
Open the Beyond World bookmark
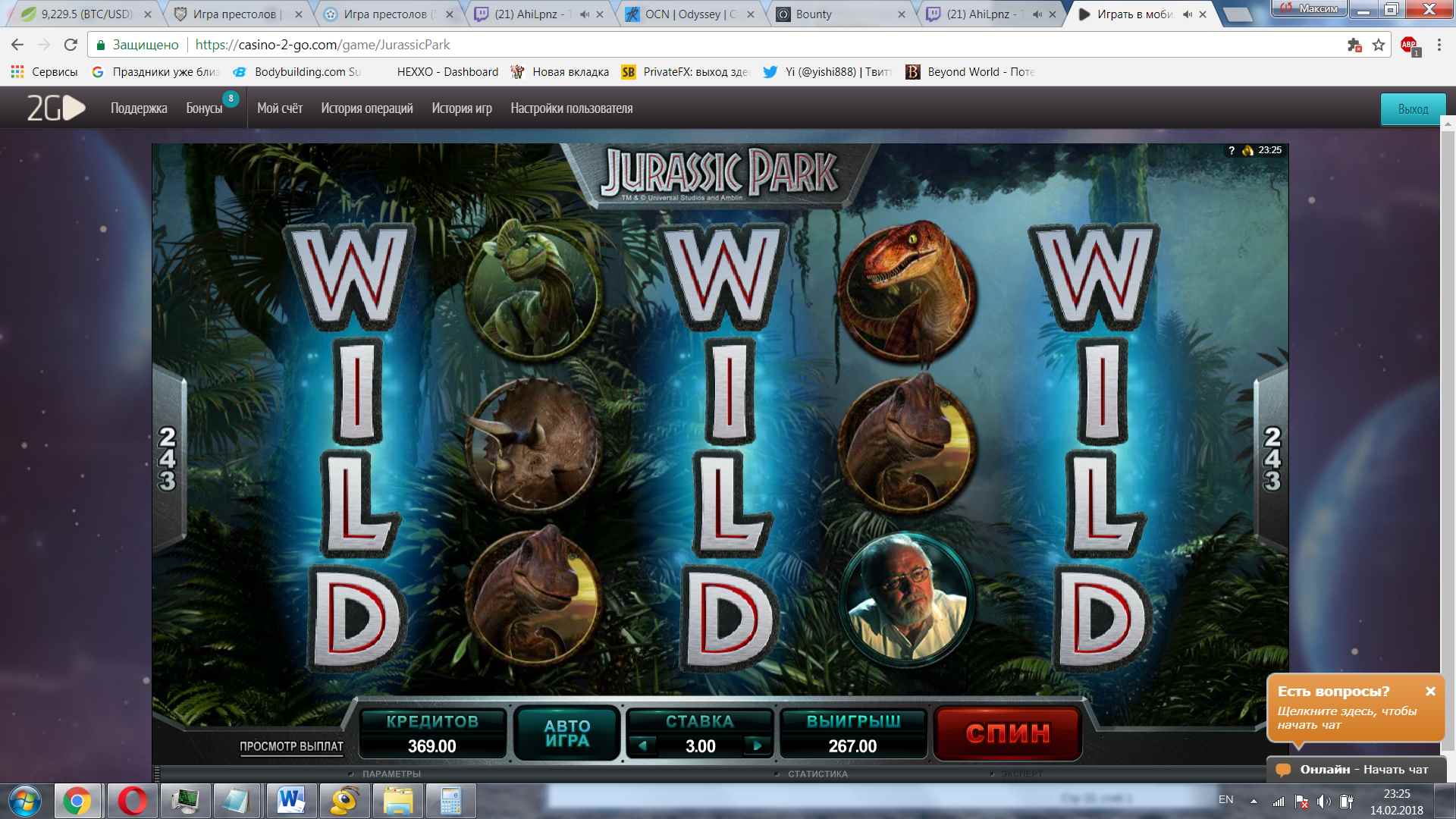970,72
